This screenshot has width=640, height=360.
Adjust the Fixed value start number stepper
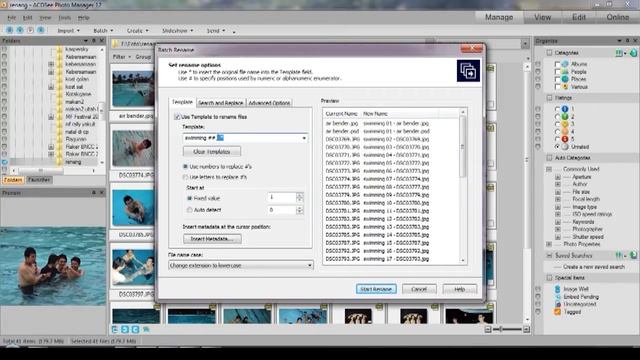click(300, 198)
